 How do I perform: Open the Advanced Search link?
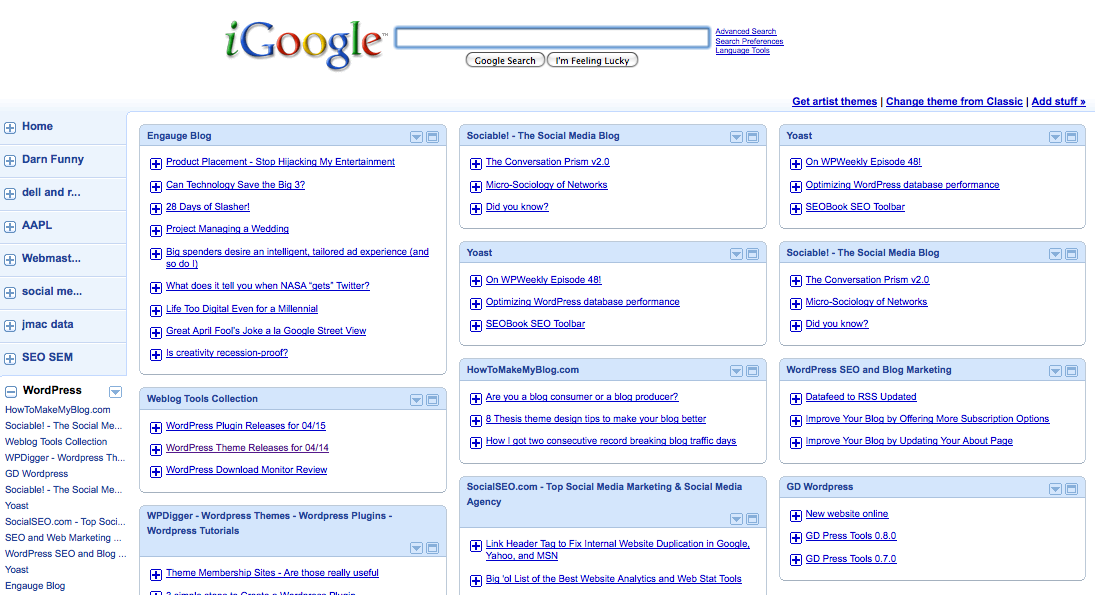click(x=746, y=31)
